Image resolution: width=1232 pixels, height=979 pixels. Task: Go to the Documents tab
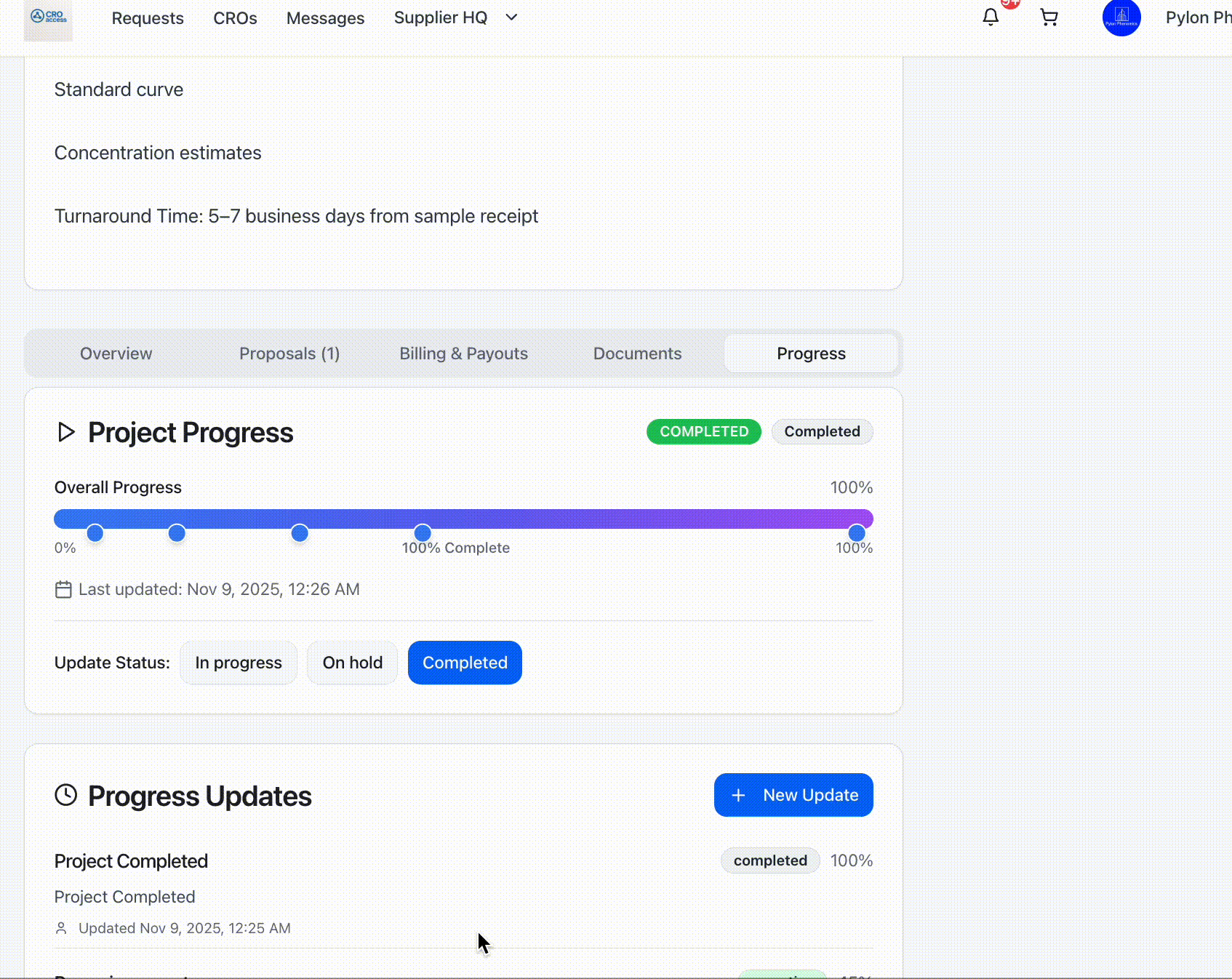click(637, 353)
